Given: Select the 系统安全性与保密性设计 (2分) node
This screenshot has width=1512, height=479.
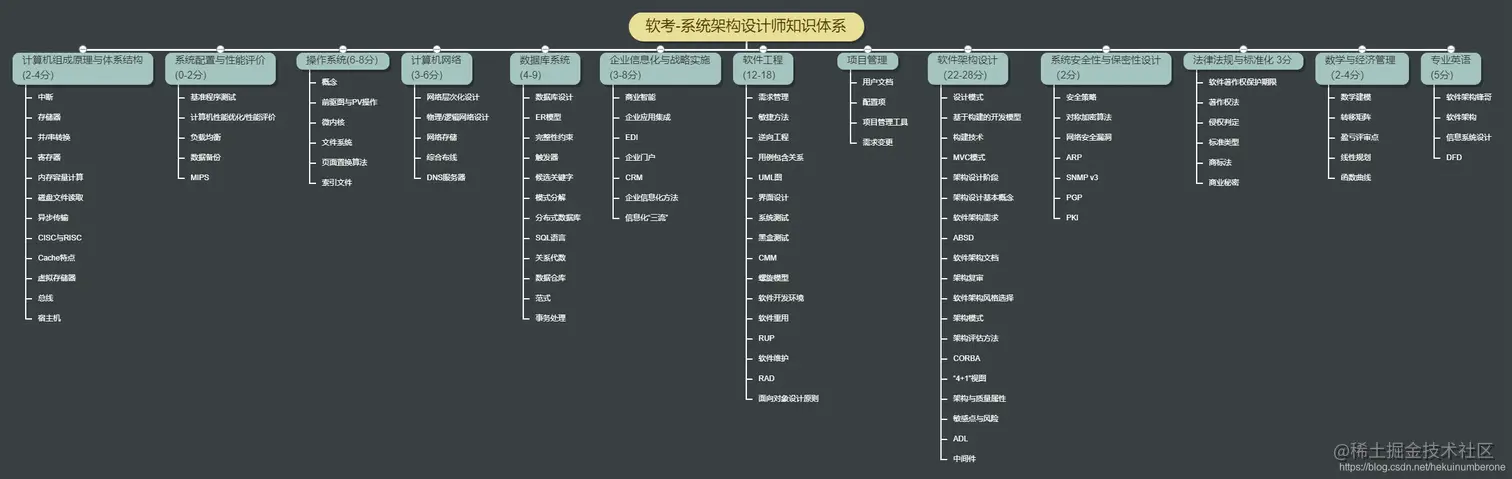Looking at the screenshot, I should (1106, 67).
